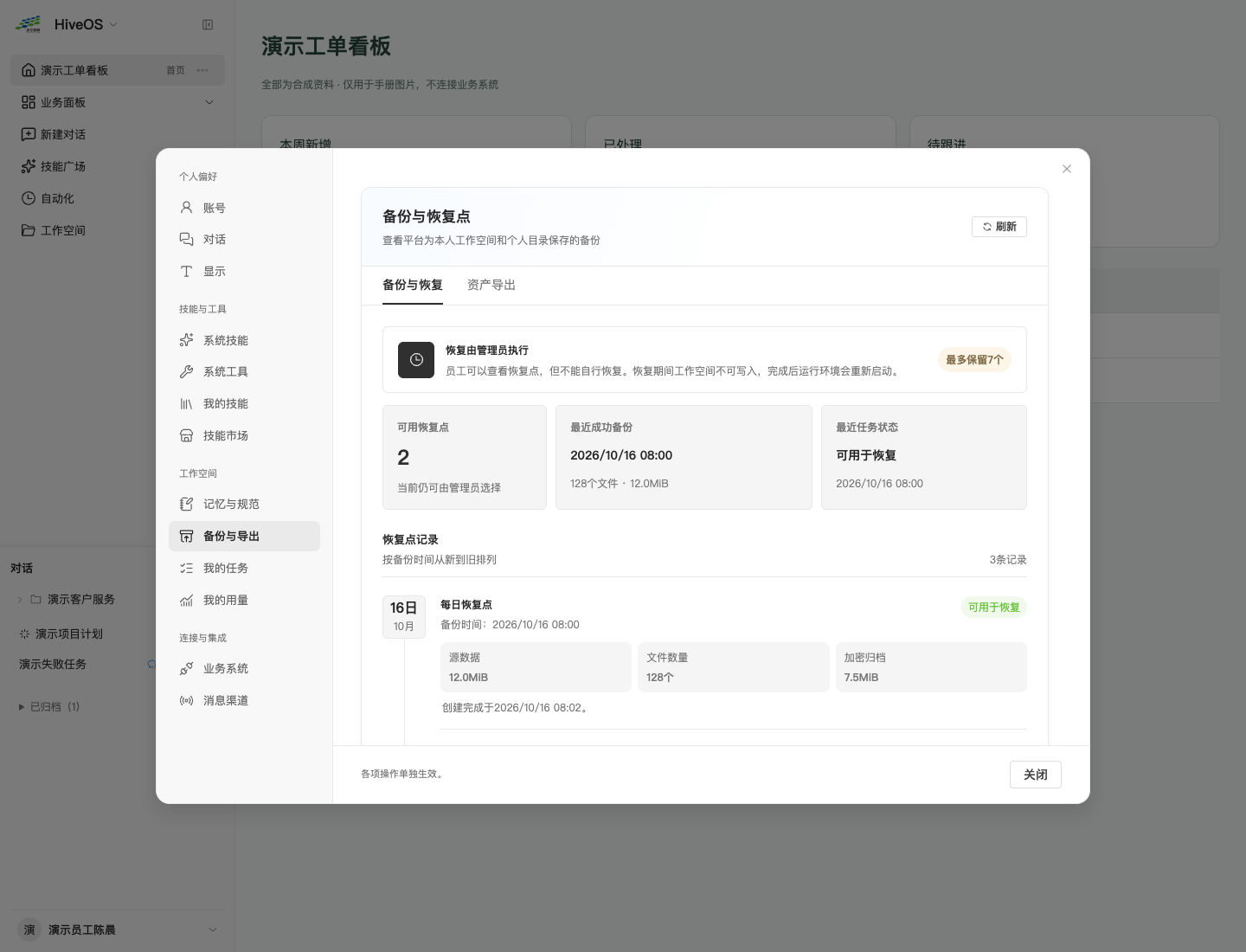Open 消息渠道 settings
1246x952 pixels.
244,700
